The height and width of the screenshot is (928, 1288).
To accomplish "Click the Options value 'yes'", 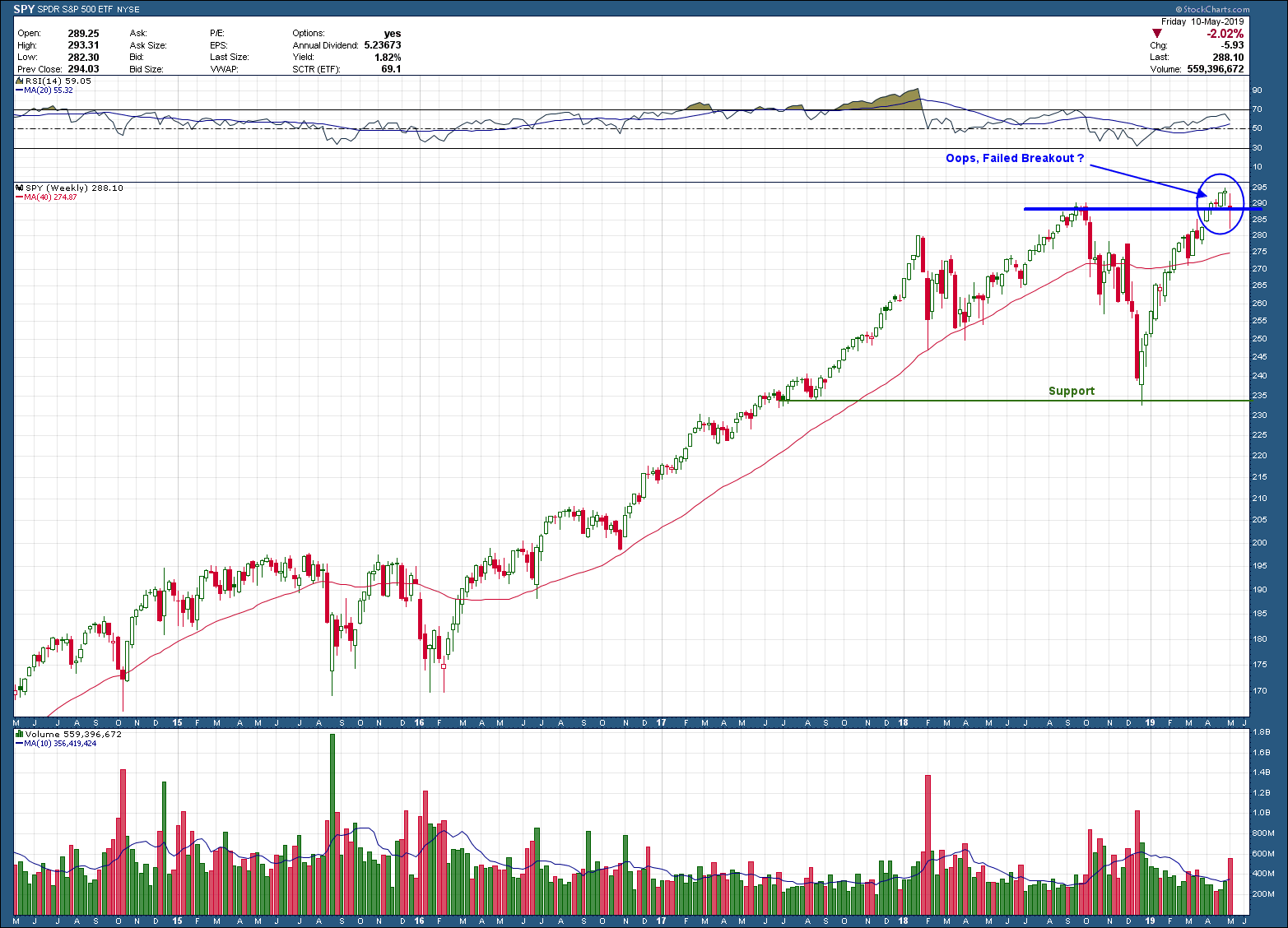I will [x=393, y=34].
